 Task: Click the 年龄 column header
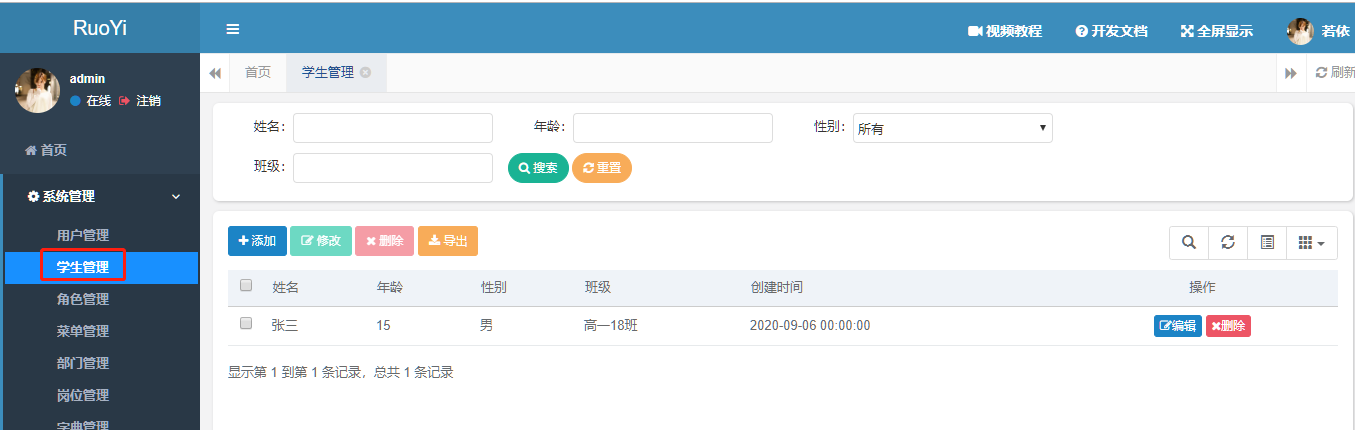pyautogui.click(x=390, y=287)
